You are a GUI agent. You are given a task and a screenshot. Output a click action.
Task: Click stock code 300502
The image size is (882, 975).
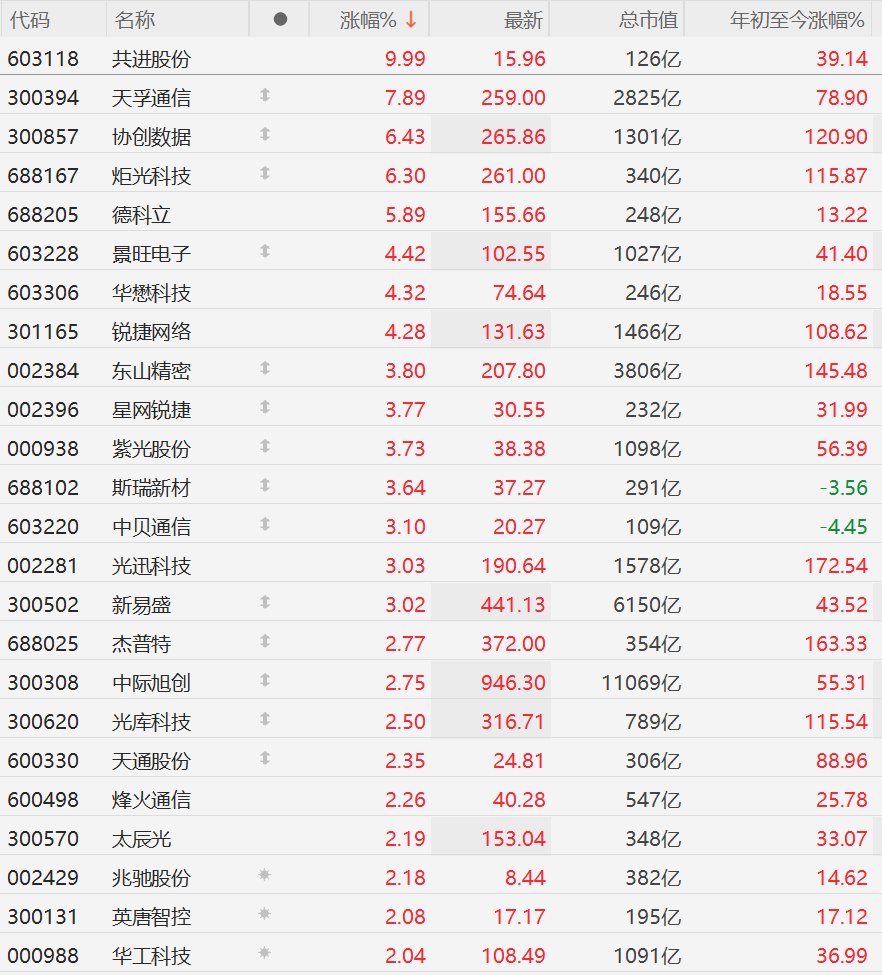click(43, 605)
